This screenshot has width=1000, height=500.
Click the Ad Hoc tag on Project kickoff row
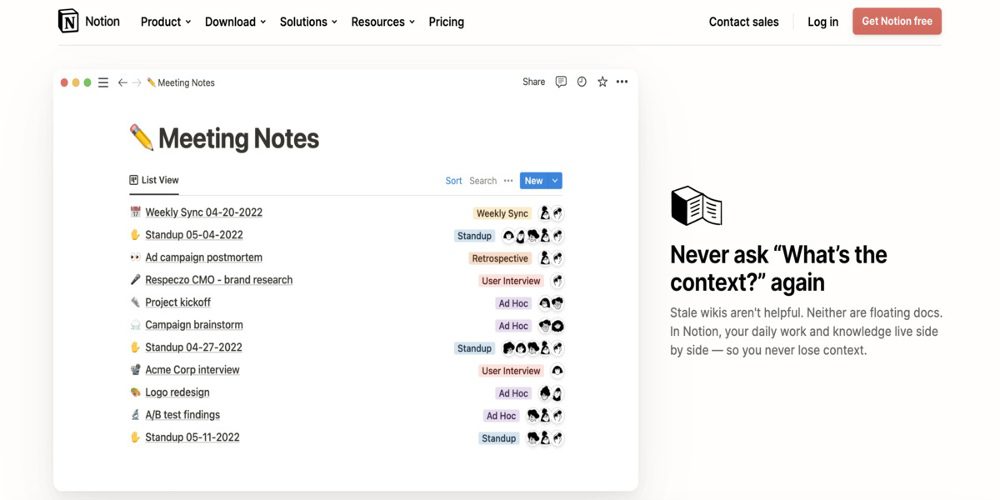coord(513,304)
